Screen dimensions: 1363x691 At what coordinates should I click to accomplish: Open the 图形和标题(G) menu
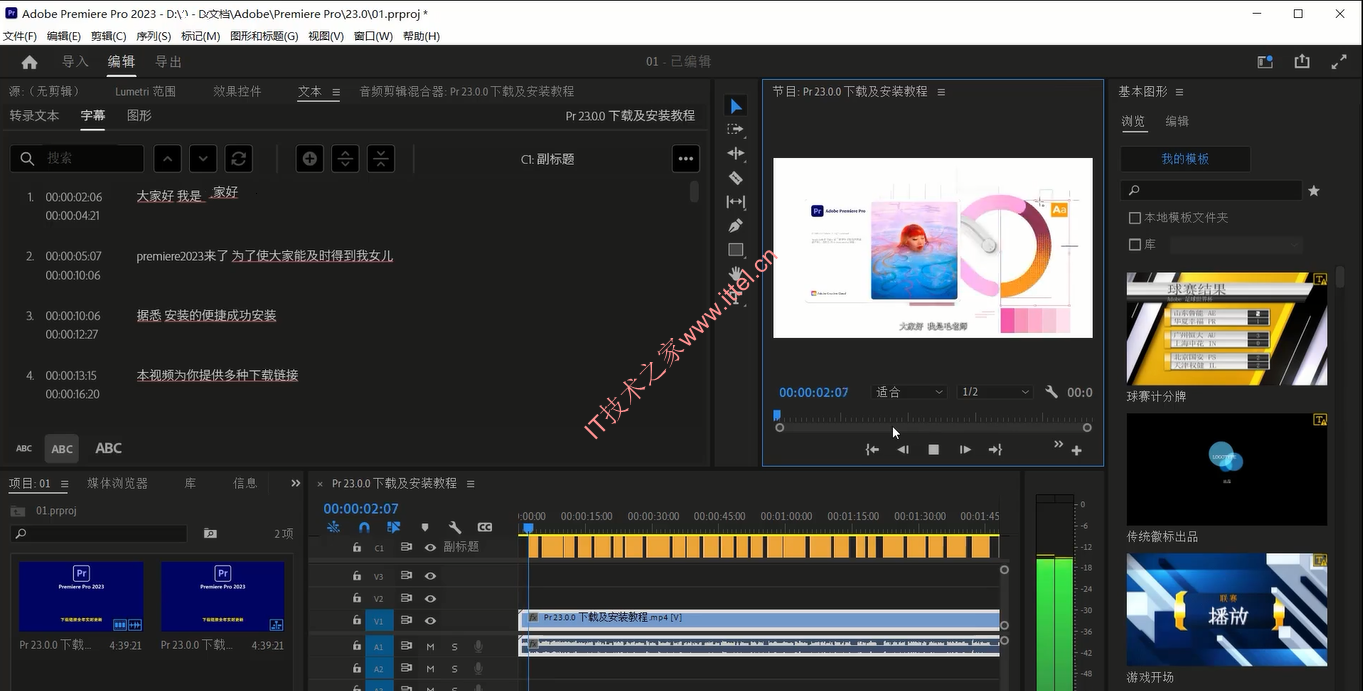[x=264, y=36]
